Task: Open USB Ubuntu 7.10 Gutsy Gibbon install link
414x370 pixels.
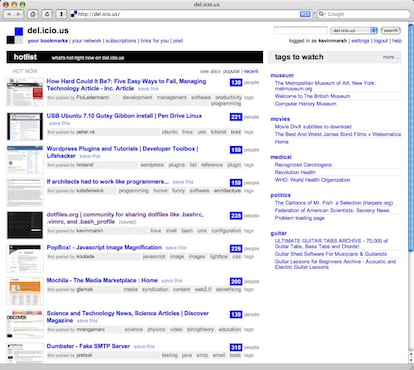Action: click(124, 116)
